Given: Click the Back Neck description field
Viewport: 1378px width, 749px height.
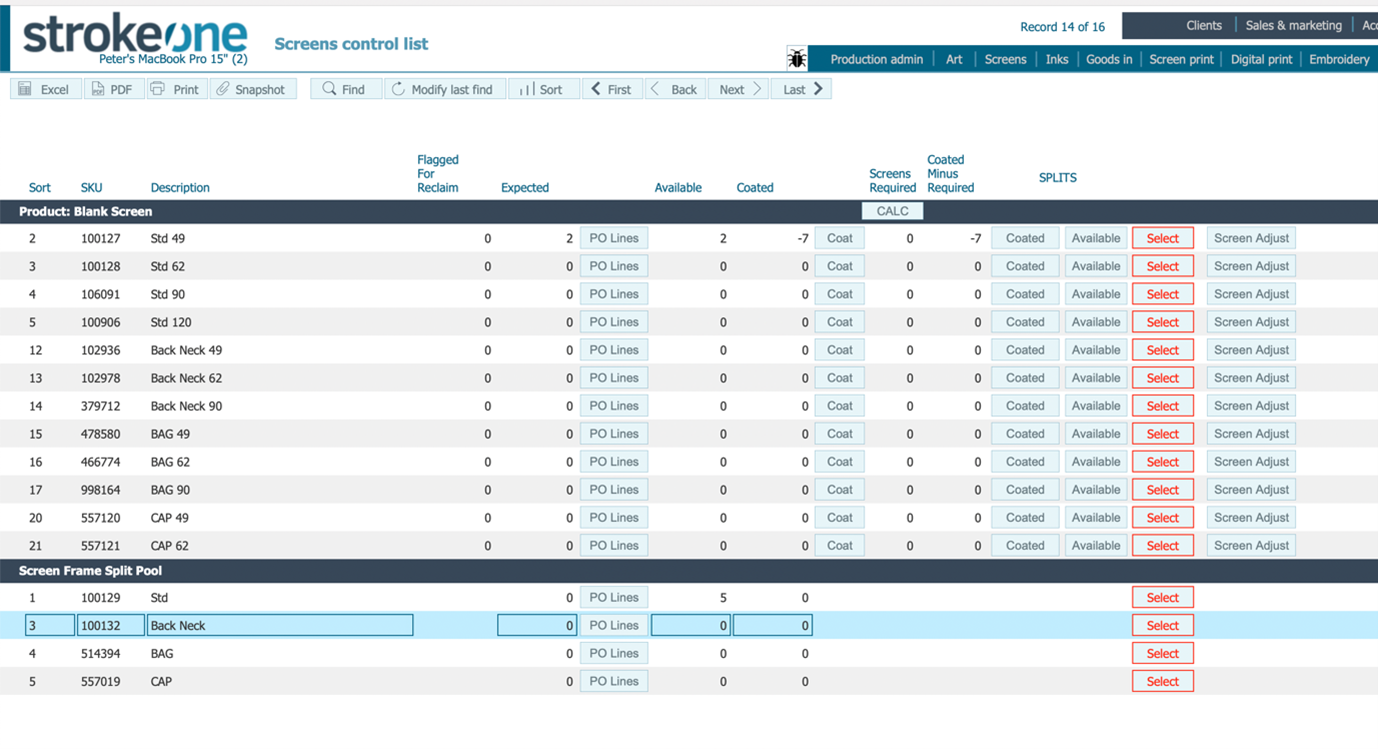Looking at the screenshot, I should coord(280,625).
